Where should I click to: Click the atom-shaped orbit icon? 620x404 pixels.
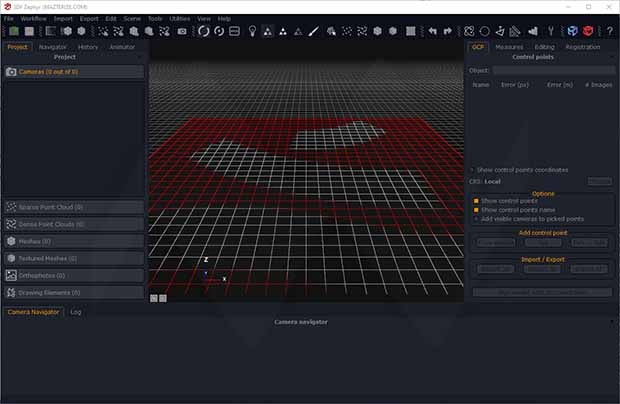point(469,31)
